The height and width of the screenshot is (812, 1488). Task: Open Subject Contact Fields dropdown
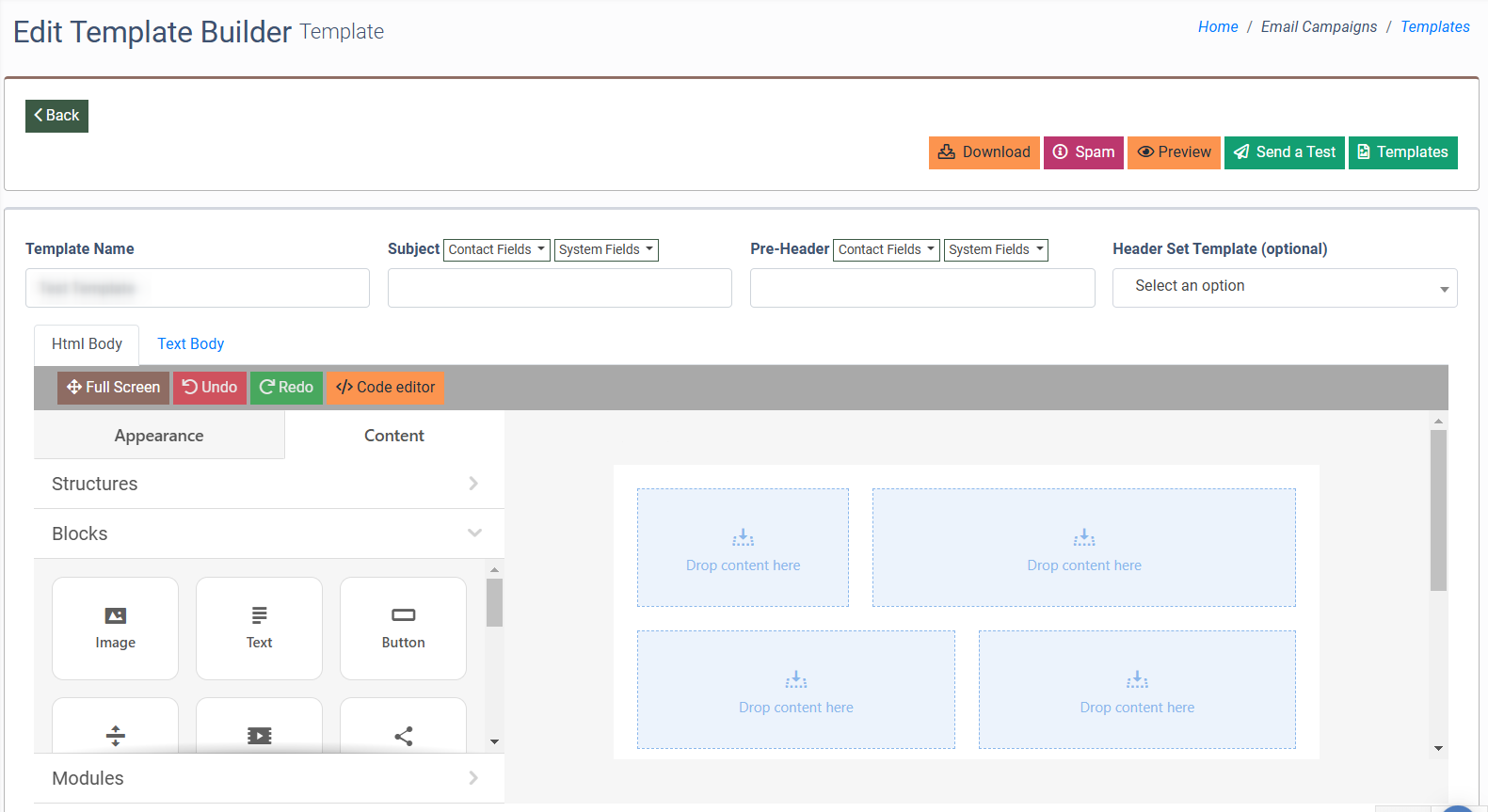coord(496,249)
